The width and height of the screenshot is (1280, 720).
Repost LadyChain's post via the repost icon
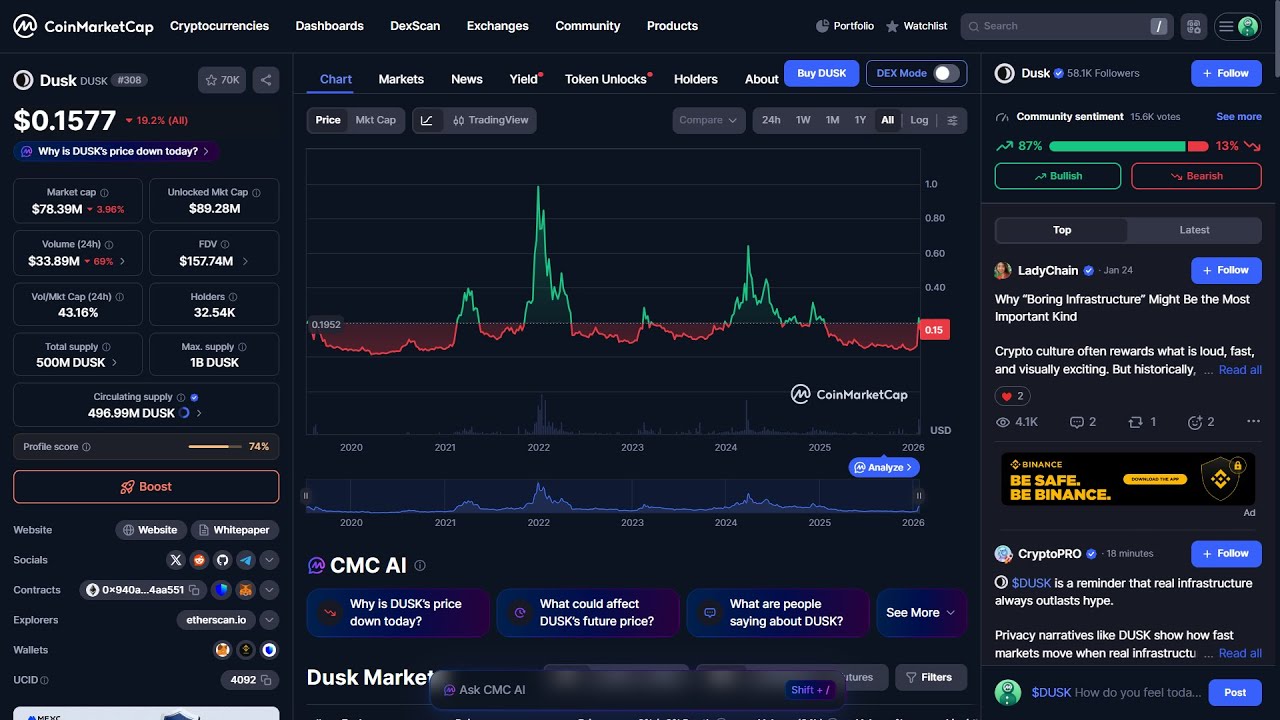pyautogui.click(x=1135, y=422)
